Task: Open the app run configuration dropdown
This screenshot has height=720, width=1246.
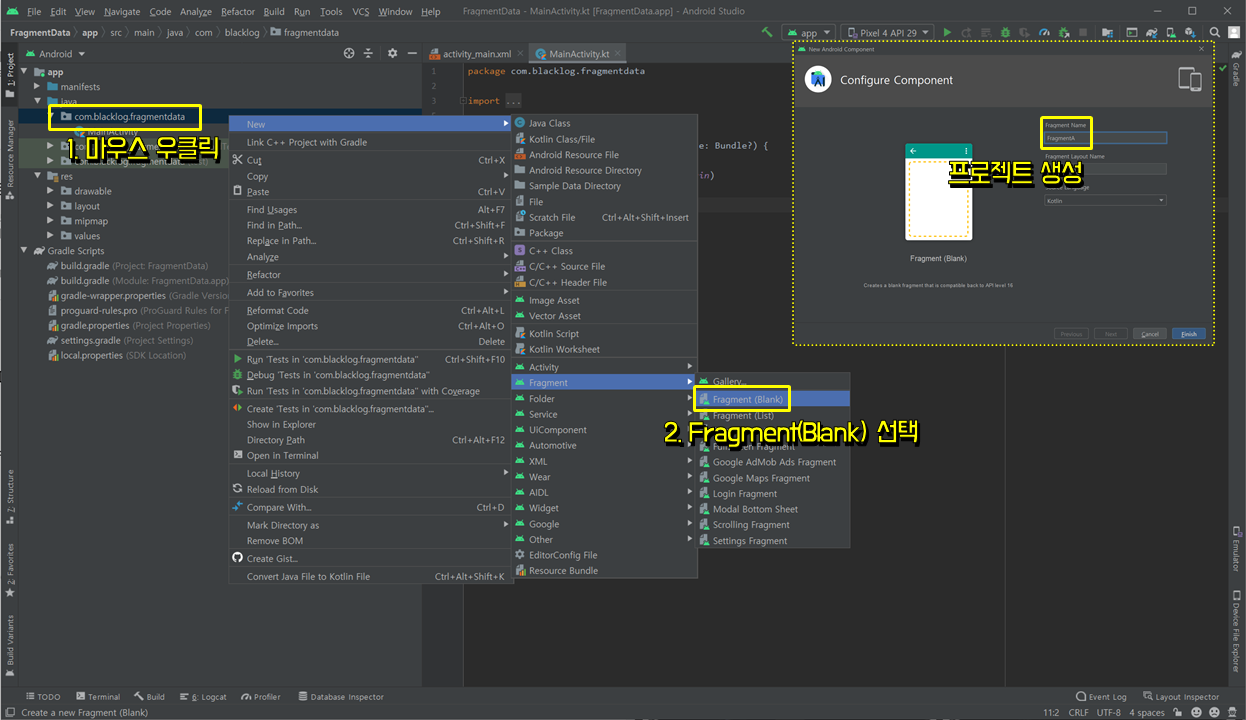Action: 808,32
